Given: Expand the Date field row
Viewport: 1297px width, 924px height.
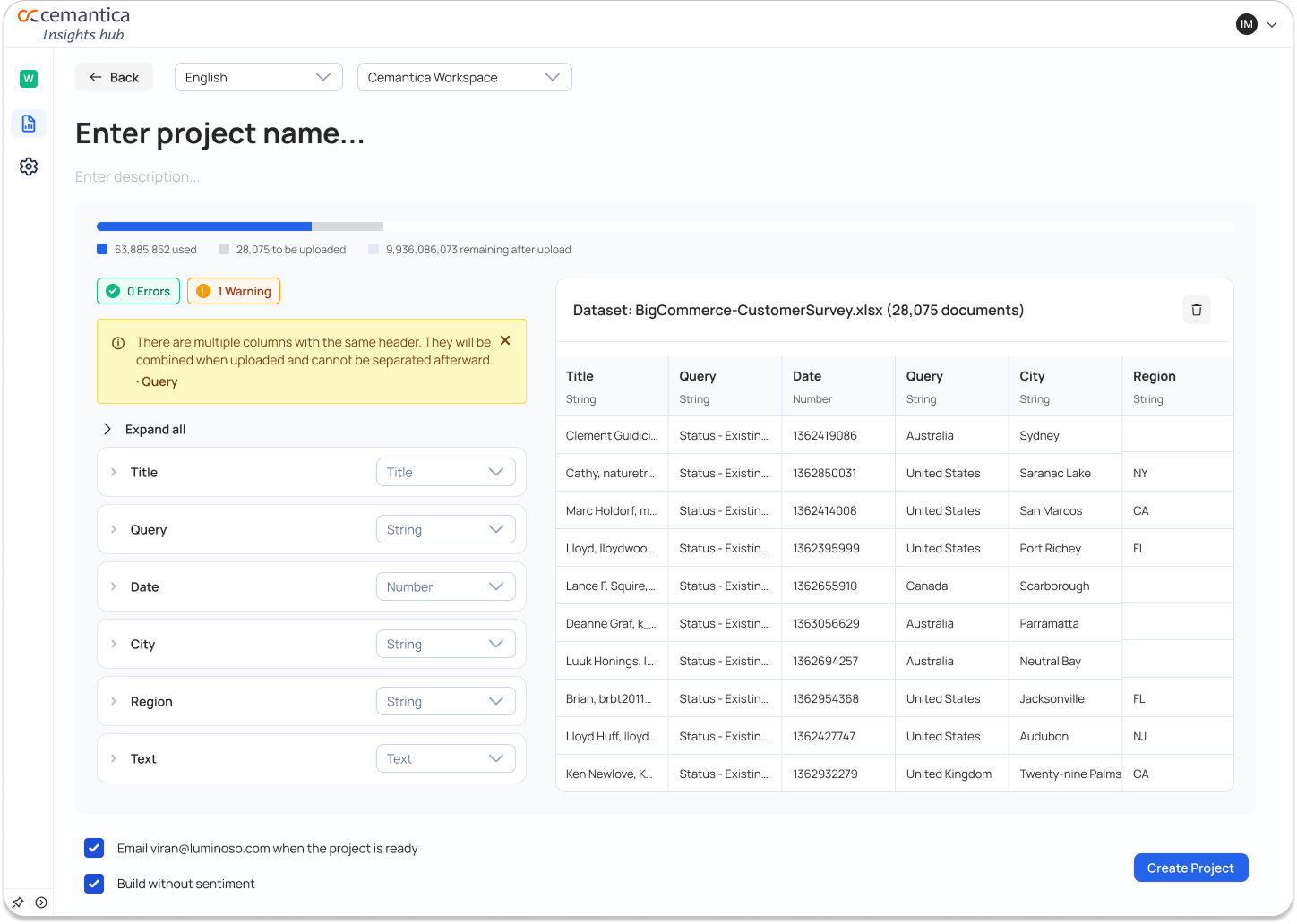Looking at the screenshot, I should [x=114, y=586].
